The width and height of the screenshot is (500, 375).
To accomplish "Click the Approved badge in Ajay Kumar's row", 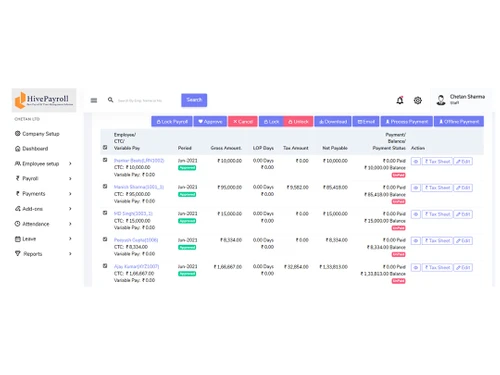I will coord(187,274).
